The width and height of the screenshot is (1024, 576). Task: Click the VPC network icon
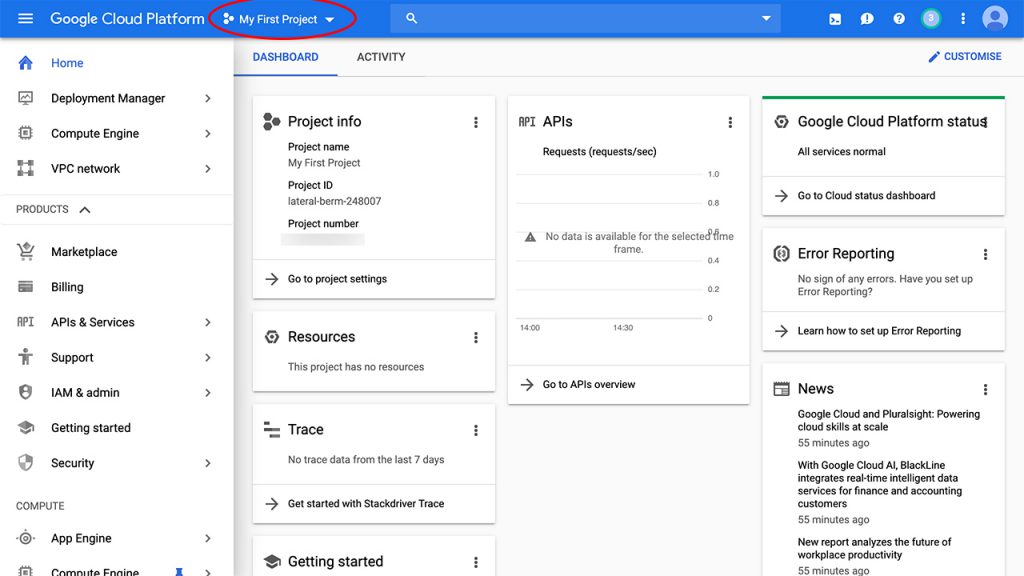point(25,168)
